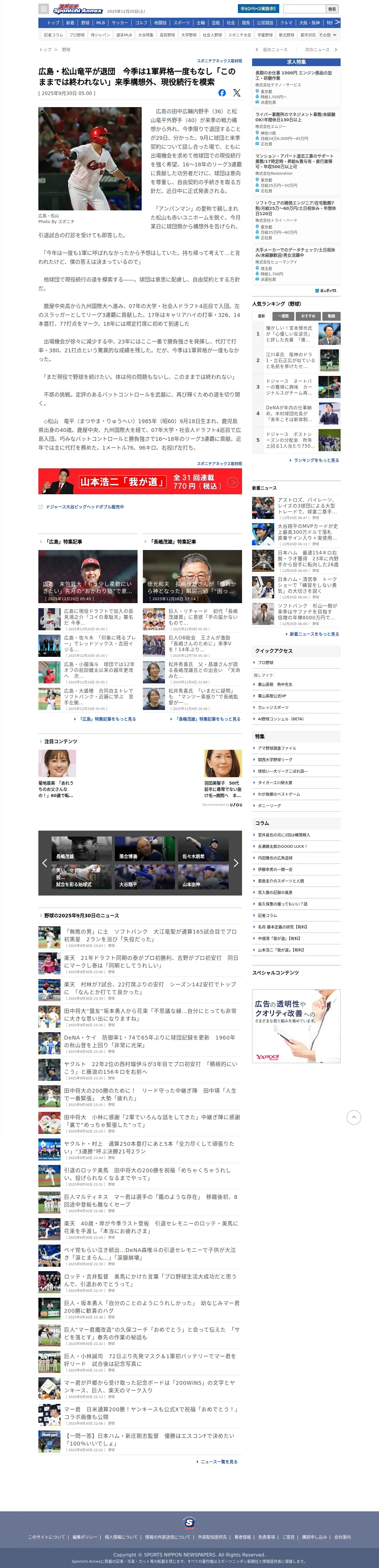Click ランキングをもっと見る link
This screenshot has width=379, height=1568.
pos(316,460)
